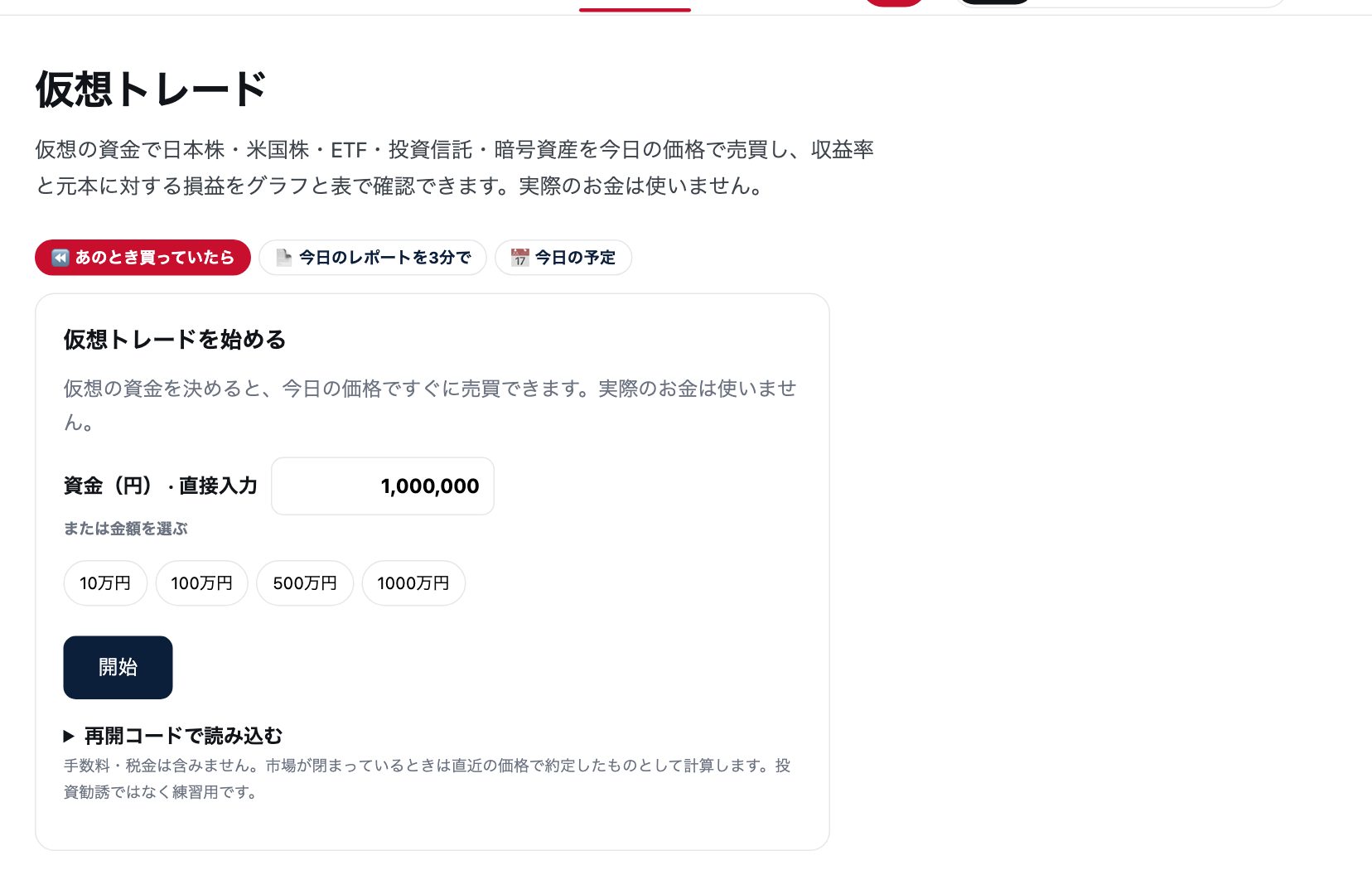1372x870 pixels.
Task: Select the 10万円 preset amount
Action: click(x=105, y=583)
